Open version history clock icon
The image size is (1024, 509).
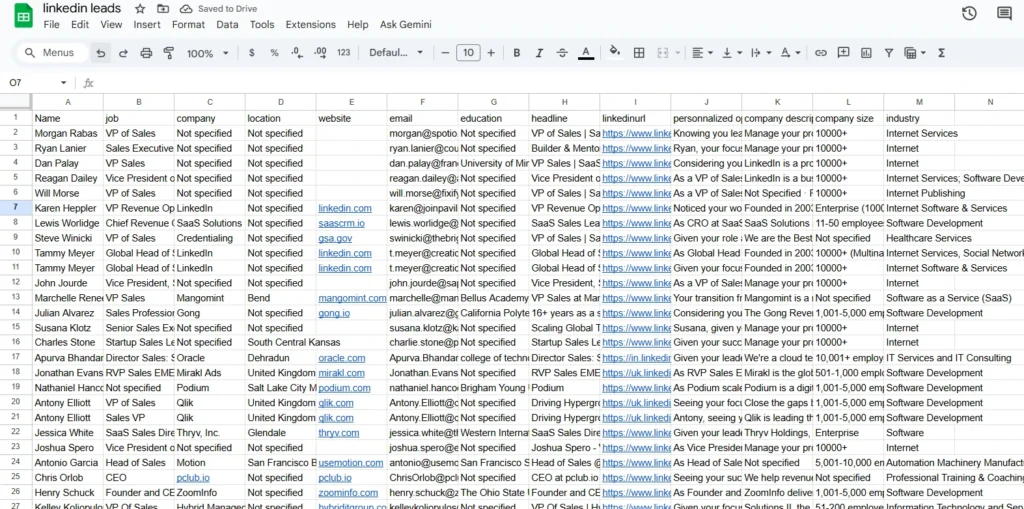point(969,14)
